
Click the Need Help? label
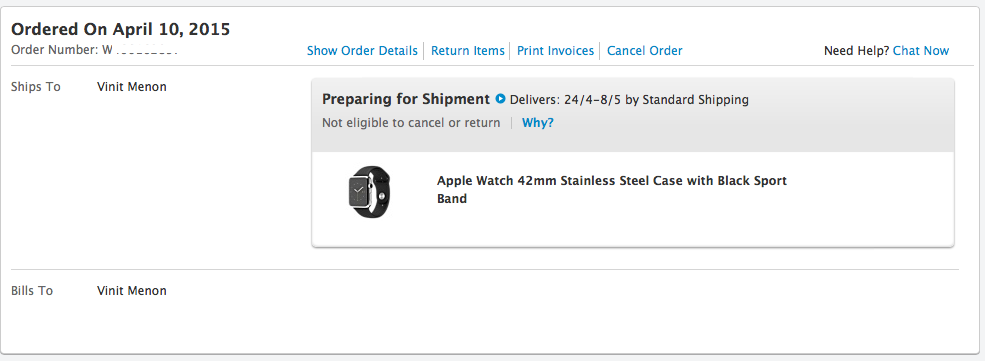point(856,51)
